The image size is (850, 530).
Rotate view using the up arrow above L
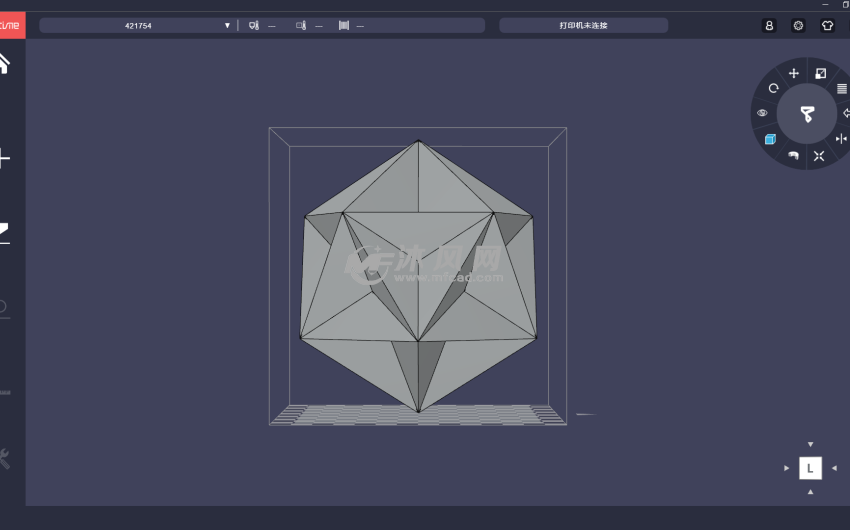click(810, 444)
